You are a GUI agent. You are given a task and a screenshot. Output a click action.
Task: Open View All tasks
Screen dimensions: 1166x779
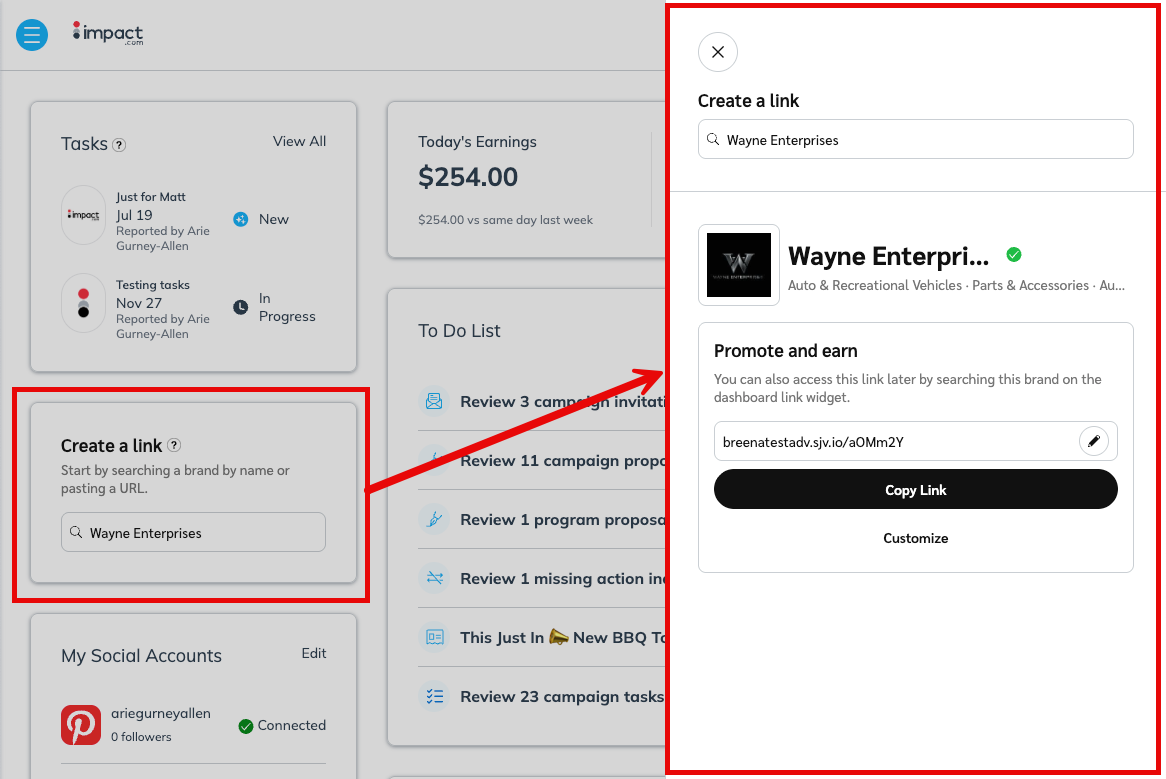pyautogui.click(x=299, y=141)
